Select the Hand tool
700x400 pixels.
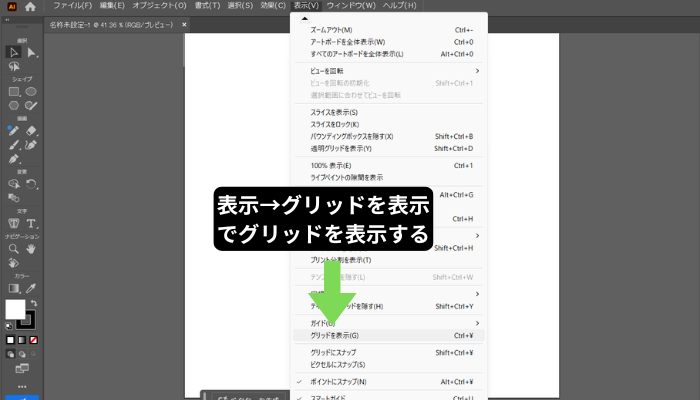31,249
